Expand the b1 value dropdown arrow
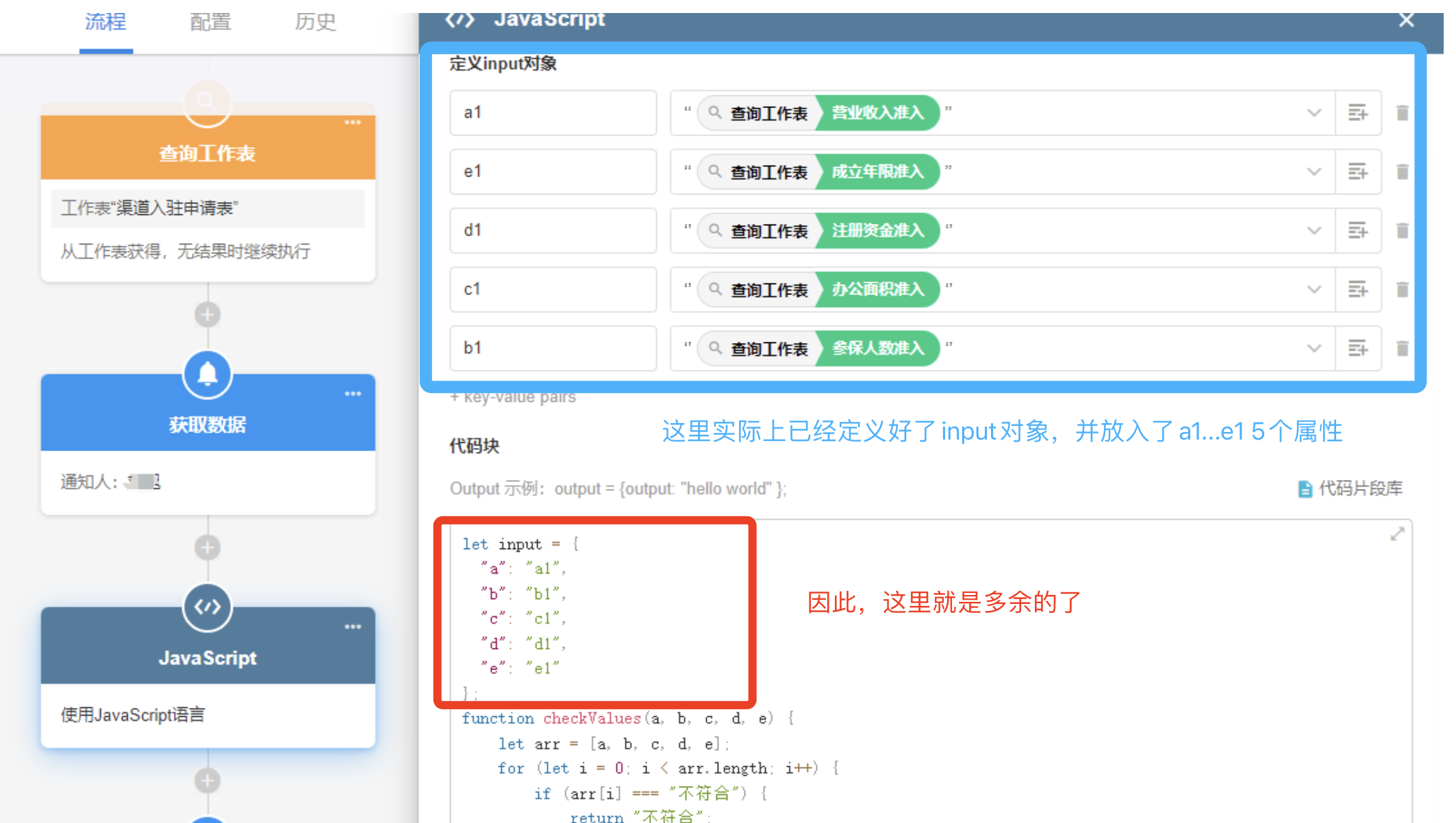 click(1314, 349)
